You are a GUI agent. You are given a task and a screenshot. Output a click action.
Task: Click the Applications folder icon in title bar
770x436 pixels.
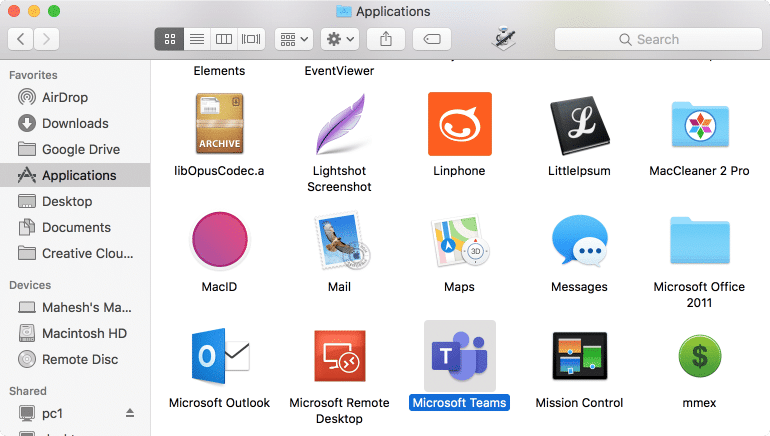(344, 11)
